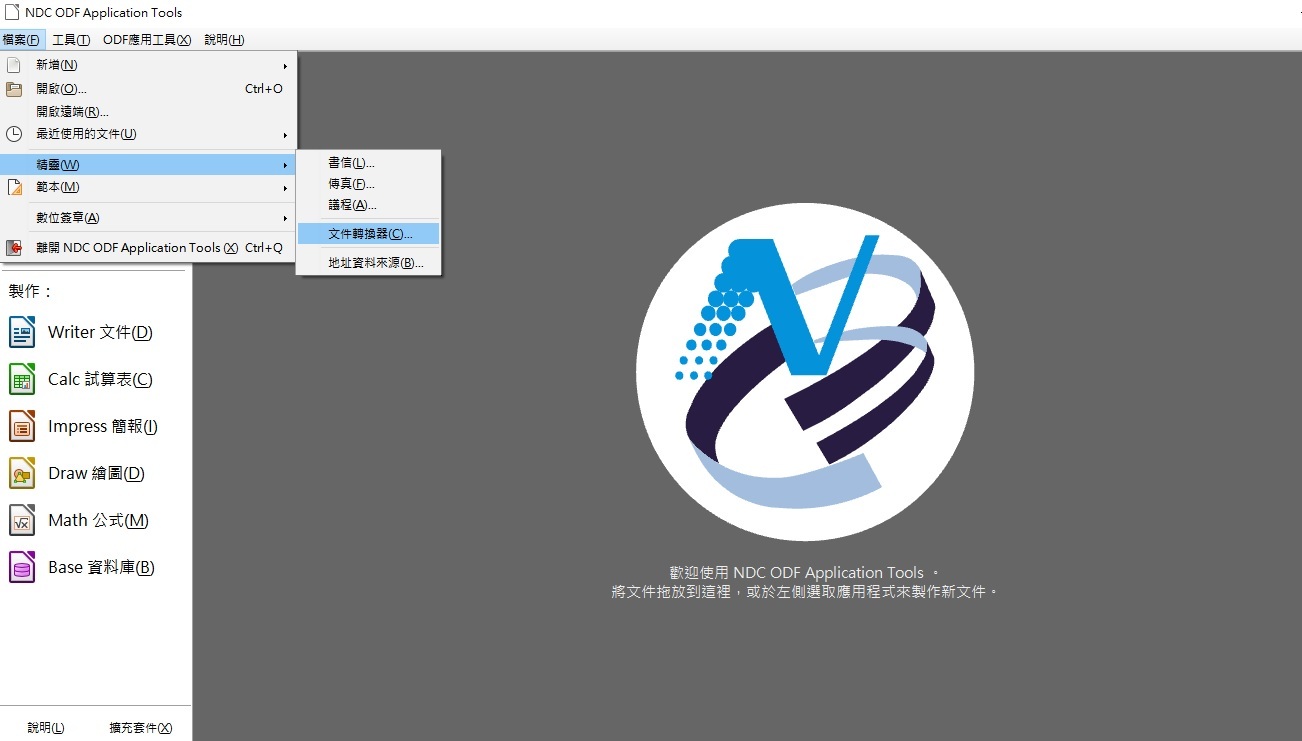This screenshot has width=1302, height=741.
Task: Create a Draw 繪圖(D) drawing
Action: coord(96,473)
